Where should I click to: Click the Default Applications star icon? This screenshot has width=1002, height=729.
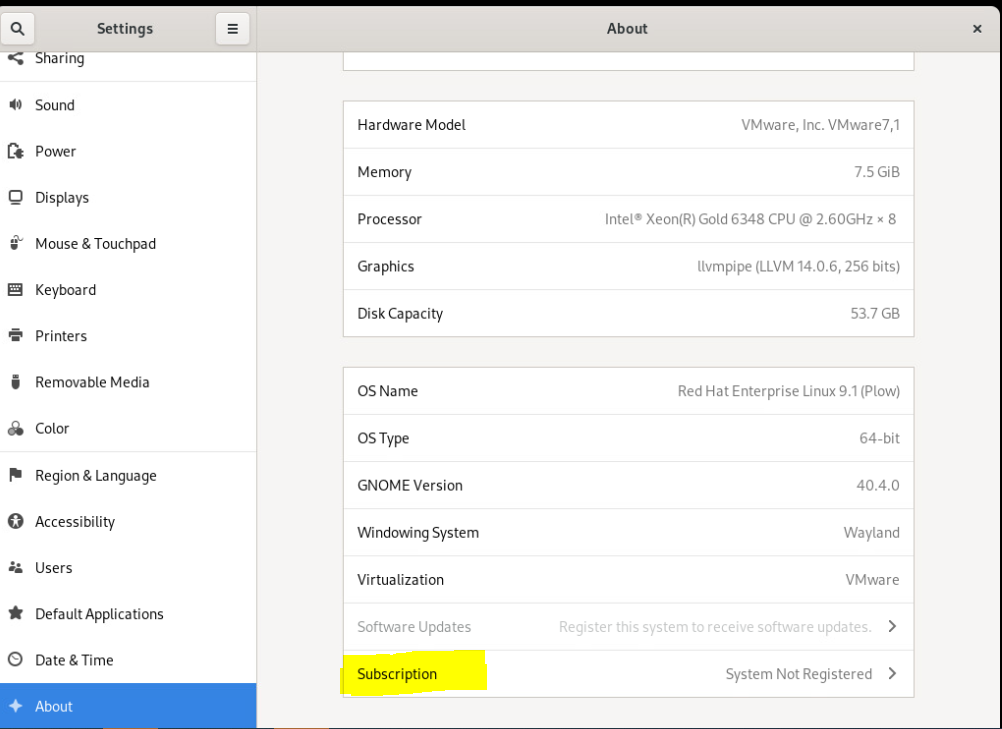click(x=16, y=614)
